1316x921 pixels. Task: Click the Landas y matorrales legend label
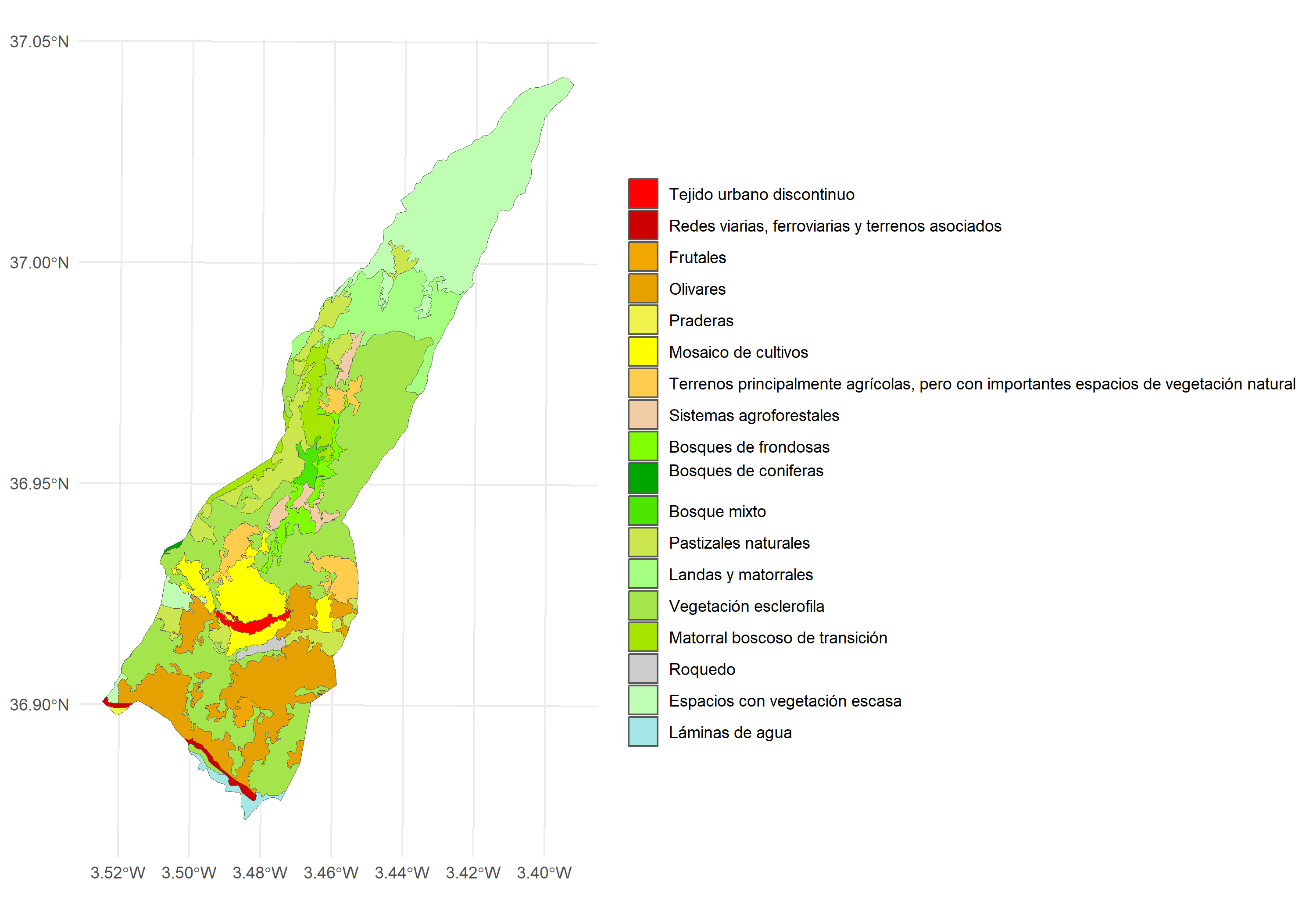click(x=740, y=574)
